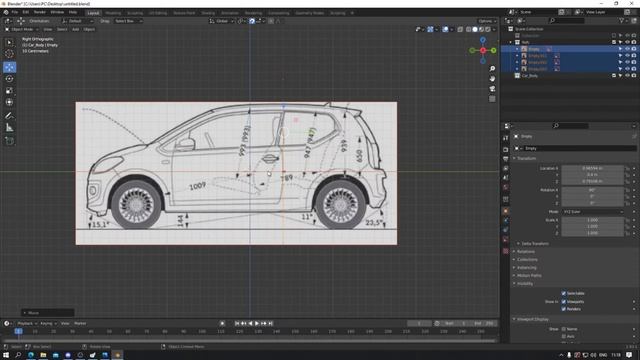
Task: Toggle Show in Renders checkbox
Action: [564, 309]
